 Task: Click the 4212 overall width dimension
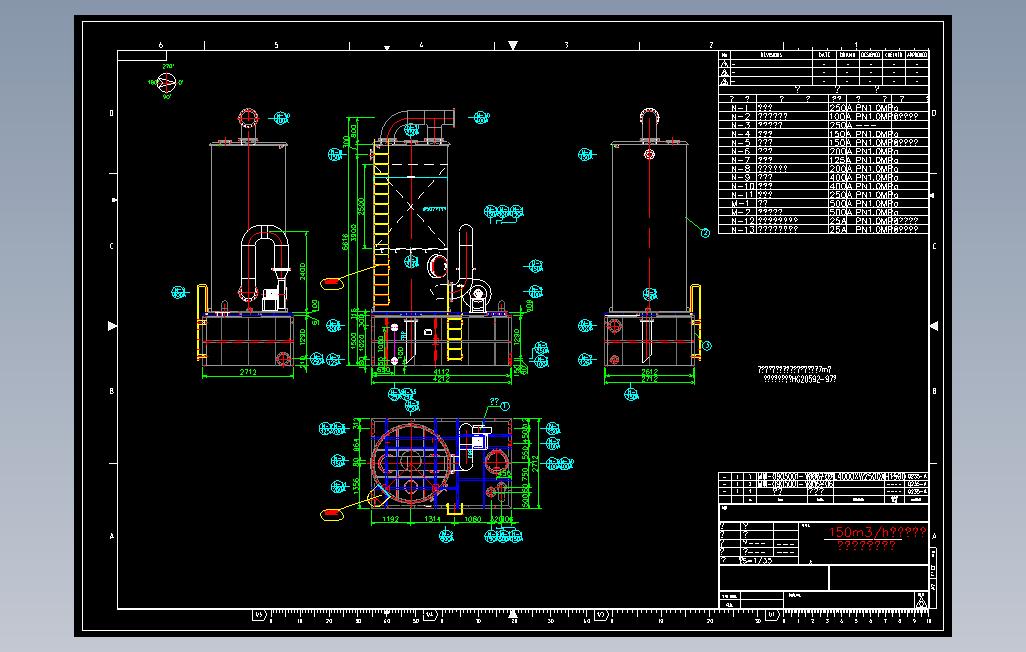(x=441, y=378)
